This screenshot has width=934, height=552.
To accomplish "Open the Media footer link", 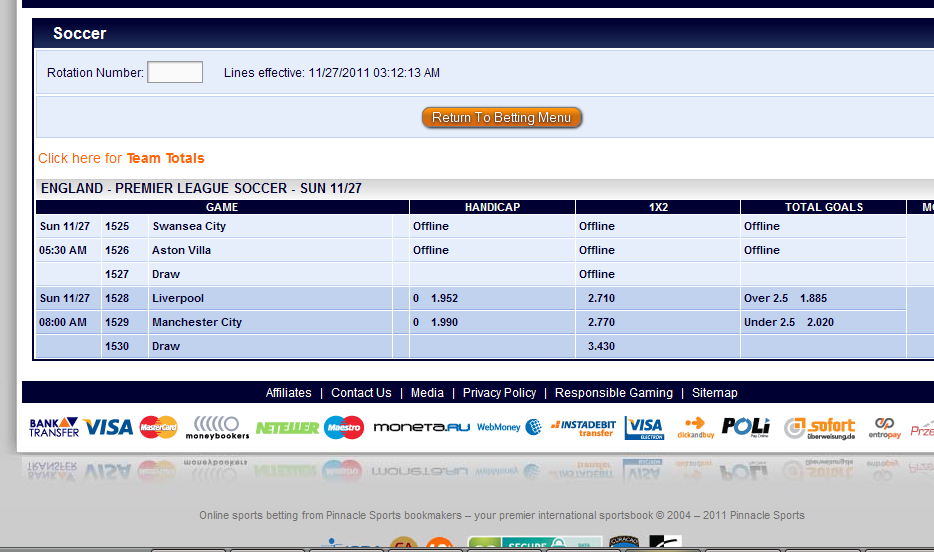I will click(x=427, y=393).
